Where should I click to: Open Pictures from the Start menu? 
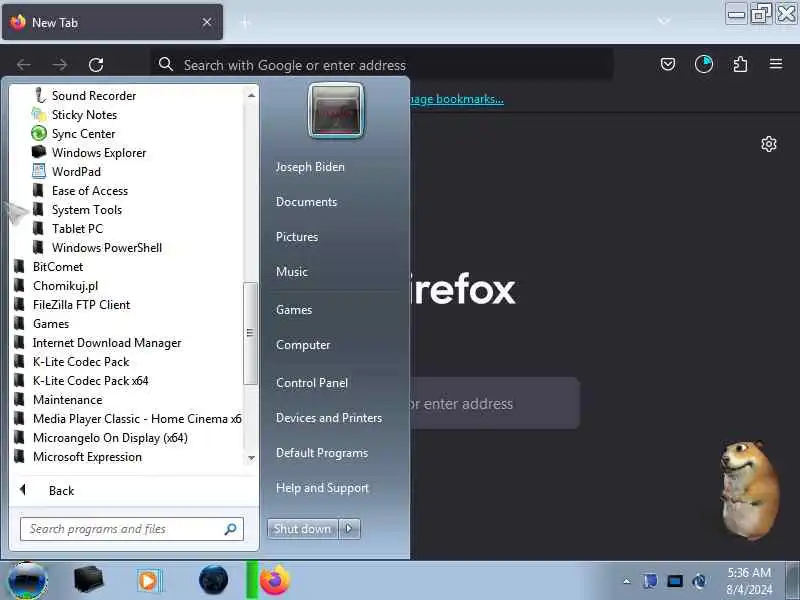pyautogui.click(x=297, y=237)
